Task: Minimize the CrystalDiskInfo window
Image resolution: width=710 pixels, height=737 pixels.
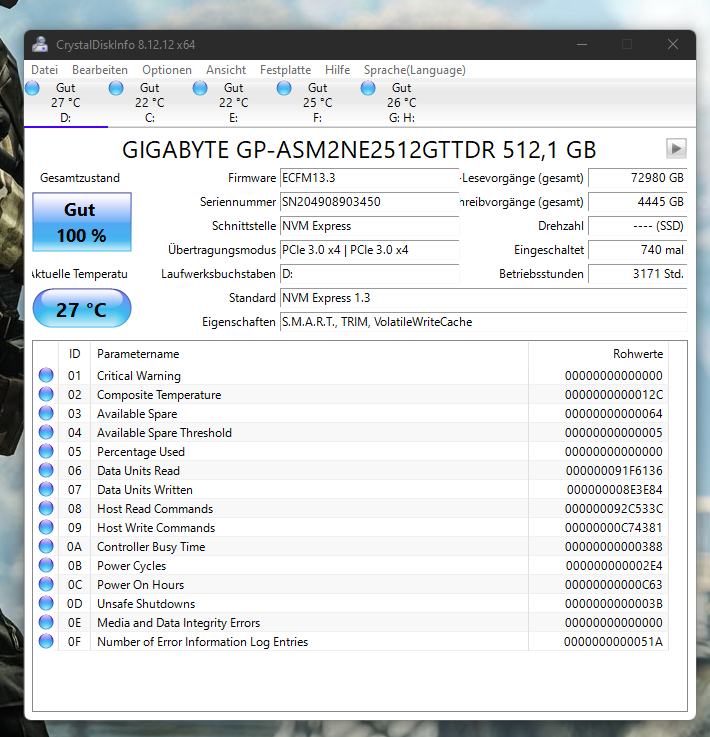Action: pyautogui.click(x=582, y=45)
